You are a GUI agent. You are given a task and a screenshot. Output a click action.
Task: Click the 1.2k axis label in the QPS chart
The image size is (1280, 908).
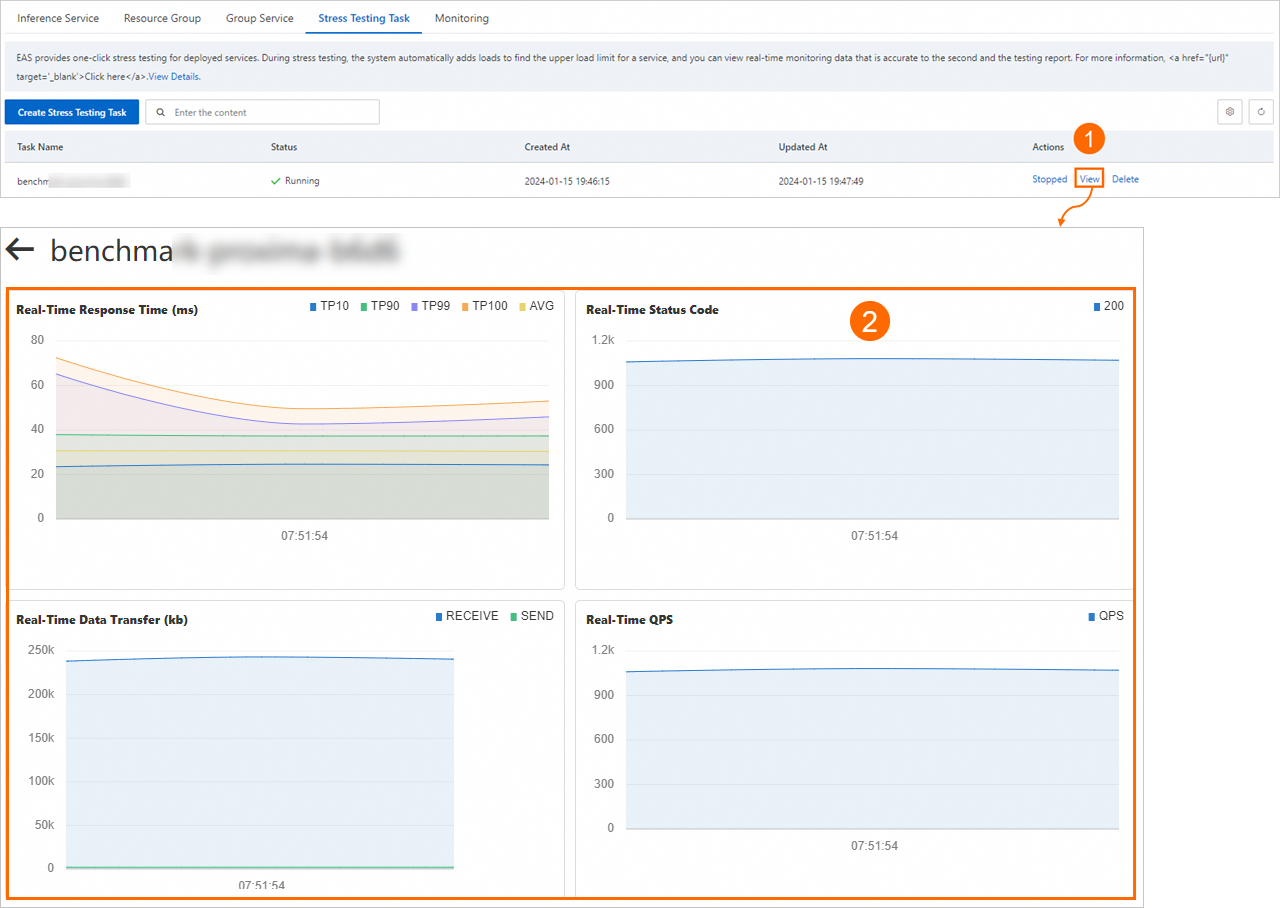[602, 650]
